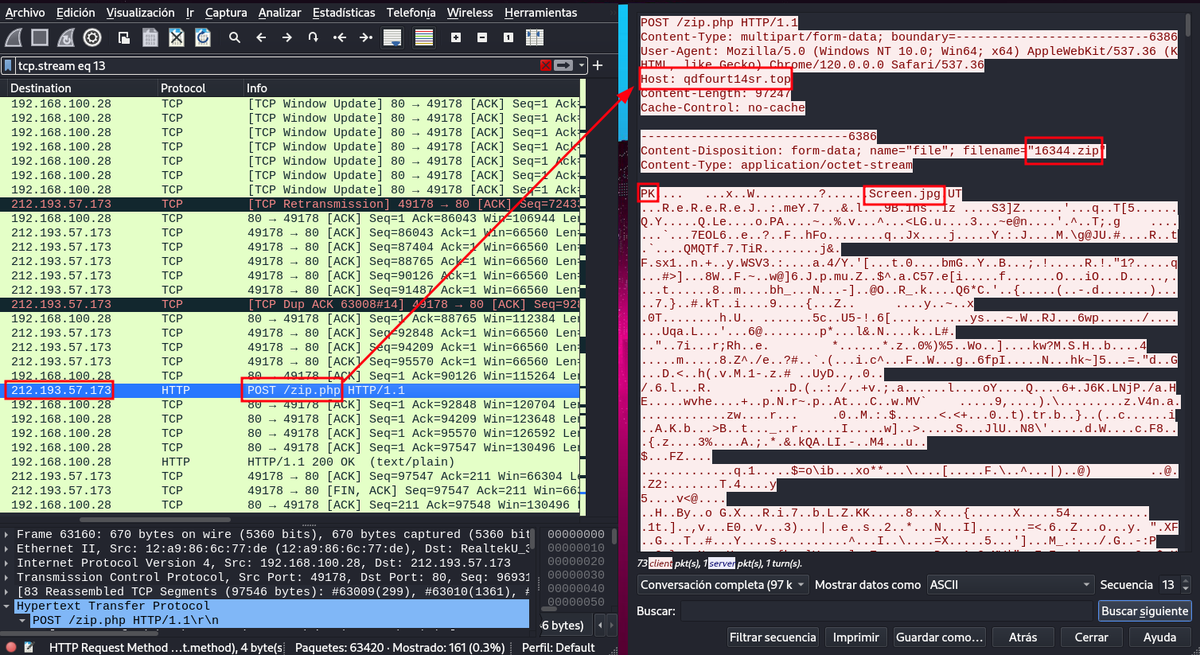Open capture options with gear icon
This screenshot has height=655, width=1200.
(92, 37)
